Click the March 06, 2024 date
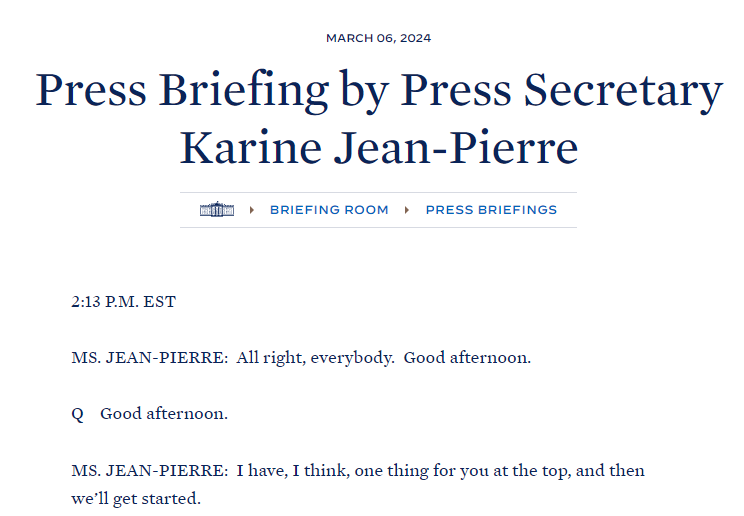 point(378,38)
